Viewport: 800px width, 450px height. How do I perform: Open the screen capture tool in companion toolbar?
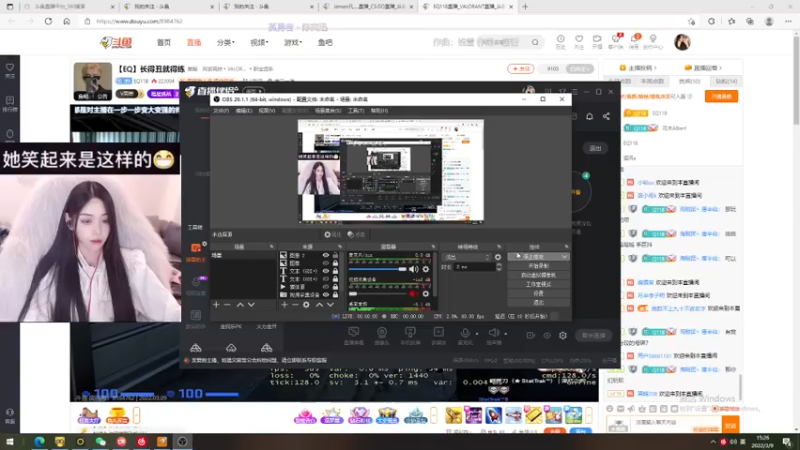[354, 335]
